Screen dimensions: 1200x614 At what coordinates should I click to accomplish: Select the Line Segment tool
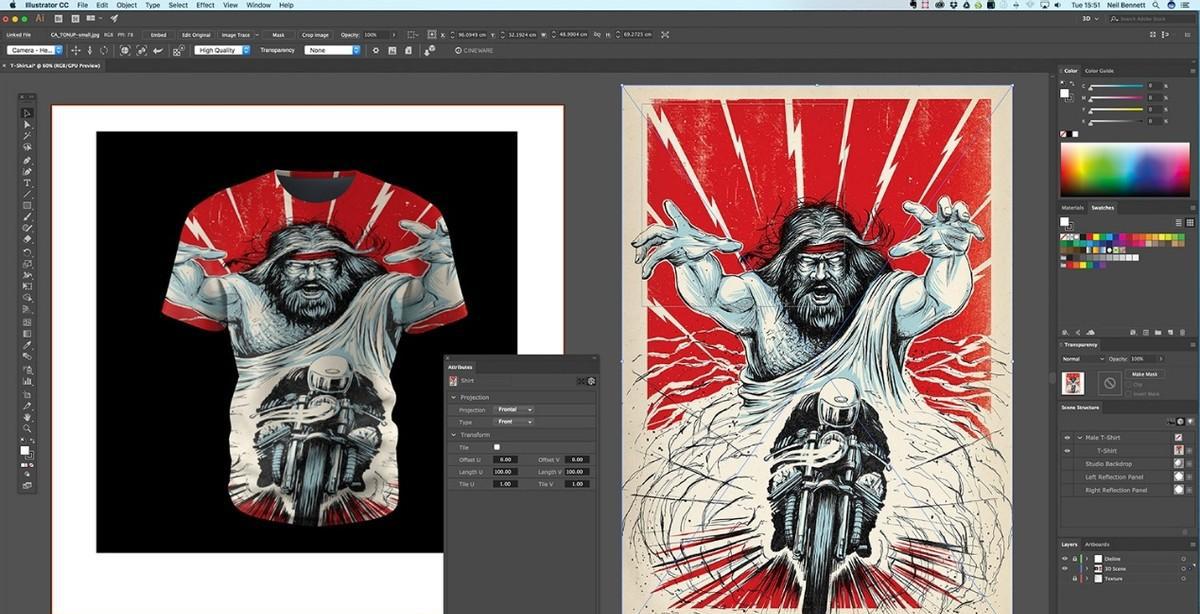click(27, 194)
